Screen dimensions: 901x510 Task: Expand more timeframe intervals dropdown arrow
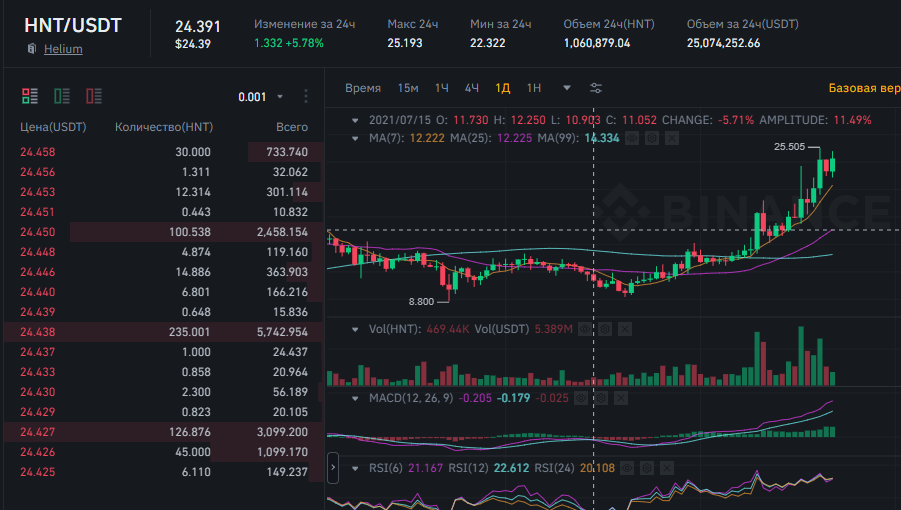point(567,88)
